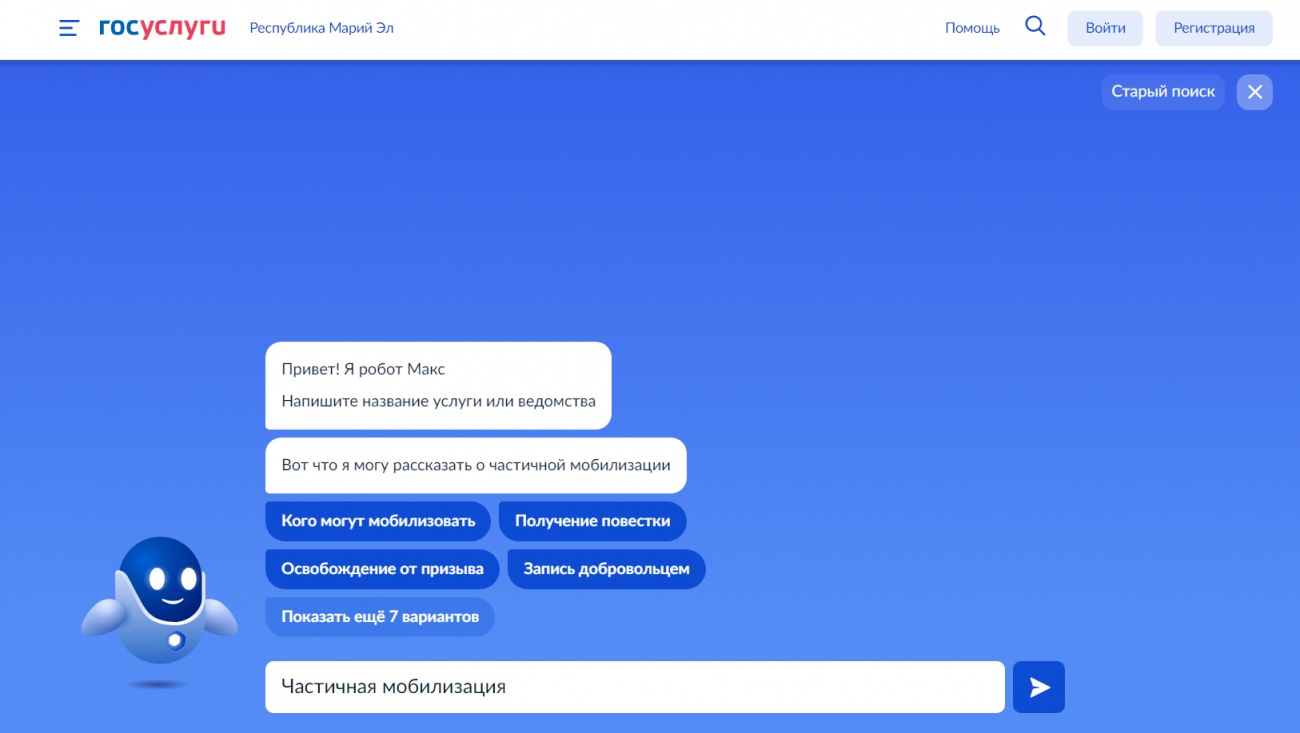
Task: Click the shield badge on robot's chest
Action: tap(176, 639)
